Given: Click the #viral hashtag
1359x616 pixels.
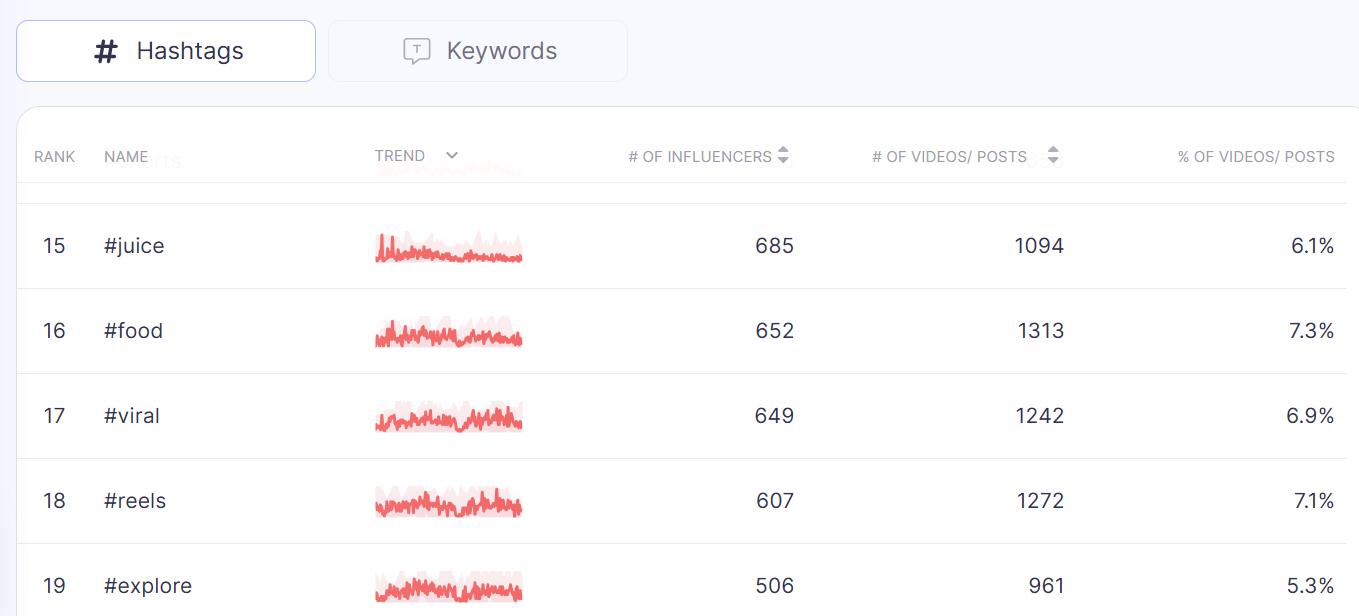Looking at the screenshot, I should pos(132,416).
